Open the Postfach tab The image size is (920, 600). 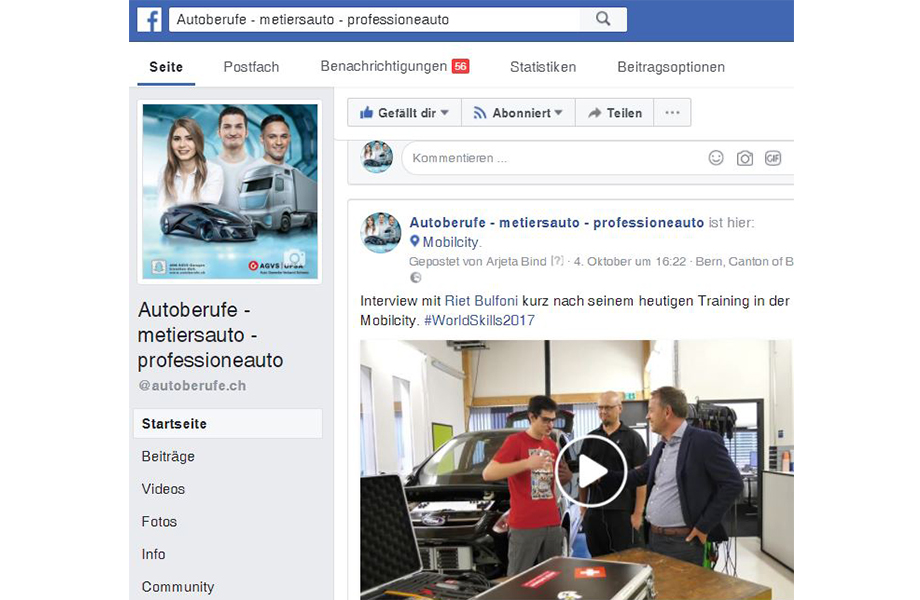coord(251,67)
